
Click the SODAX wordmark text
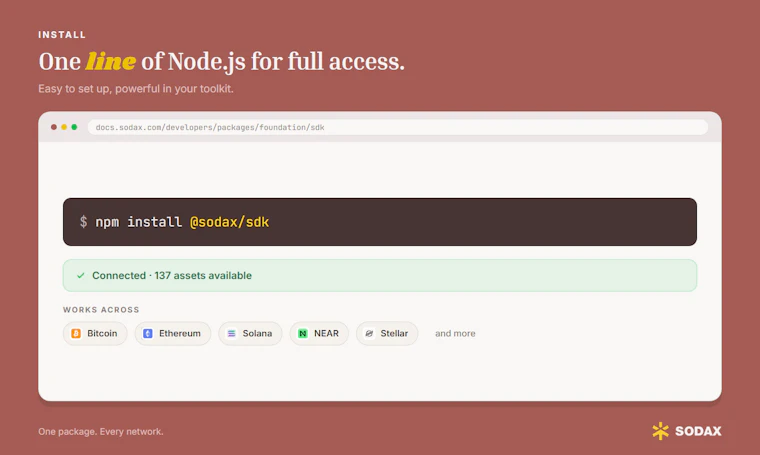click(698, 431)
